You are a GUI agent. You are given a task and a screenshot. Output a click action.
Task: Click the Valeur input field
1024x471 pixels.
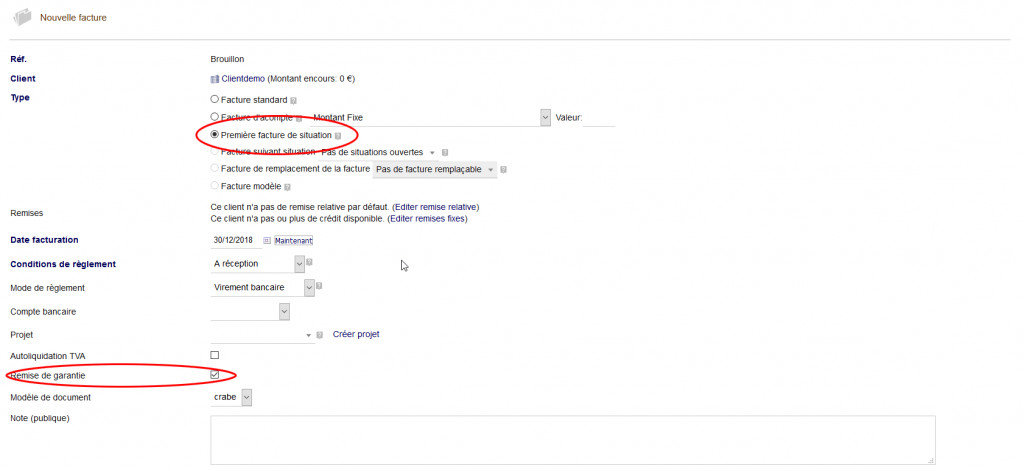599,118
